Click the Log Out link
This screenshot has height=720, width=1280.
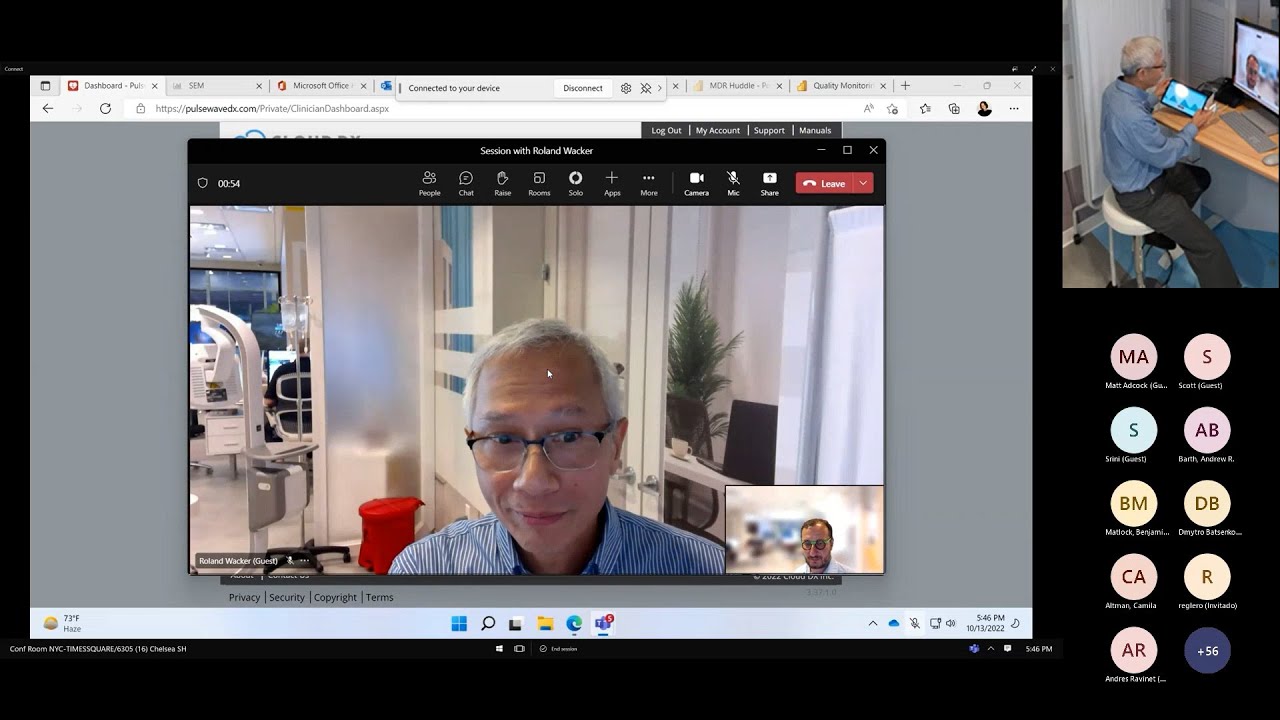(x=666, y=130)
